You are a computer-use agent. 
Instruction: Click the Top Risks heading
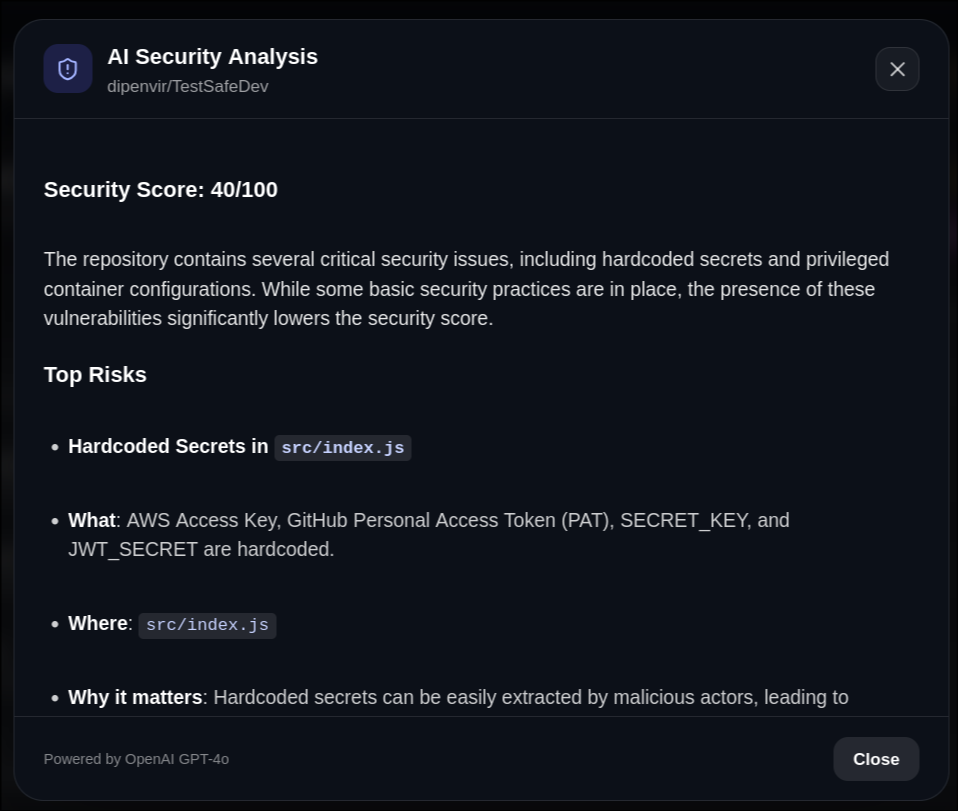click(95, 375)
